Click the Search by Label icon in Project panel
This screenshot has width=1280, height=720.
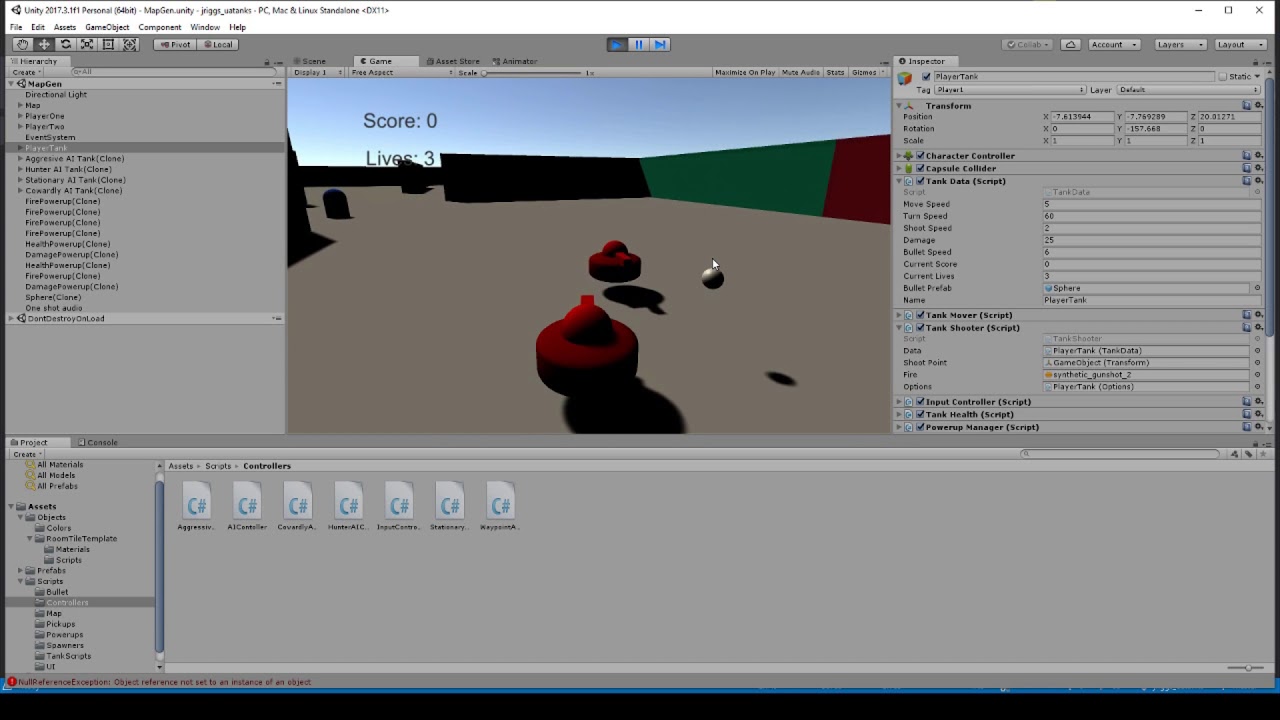point(1248,454)
